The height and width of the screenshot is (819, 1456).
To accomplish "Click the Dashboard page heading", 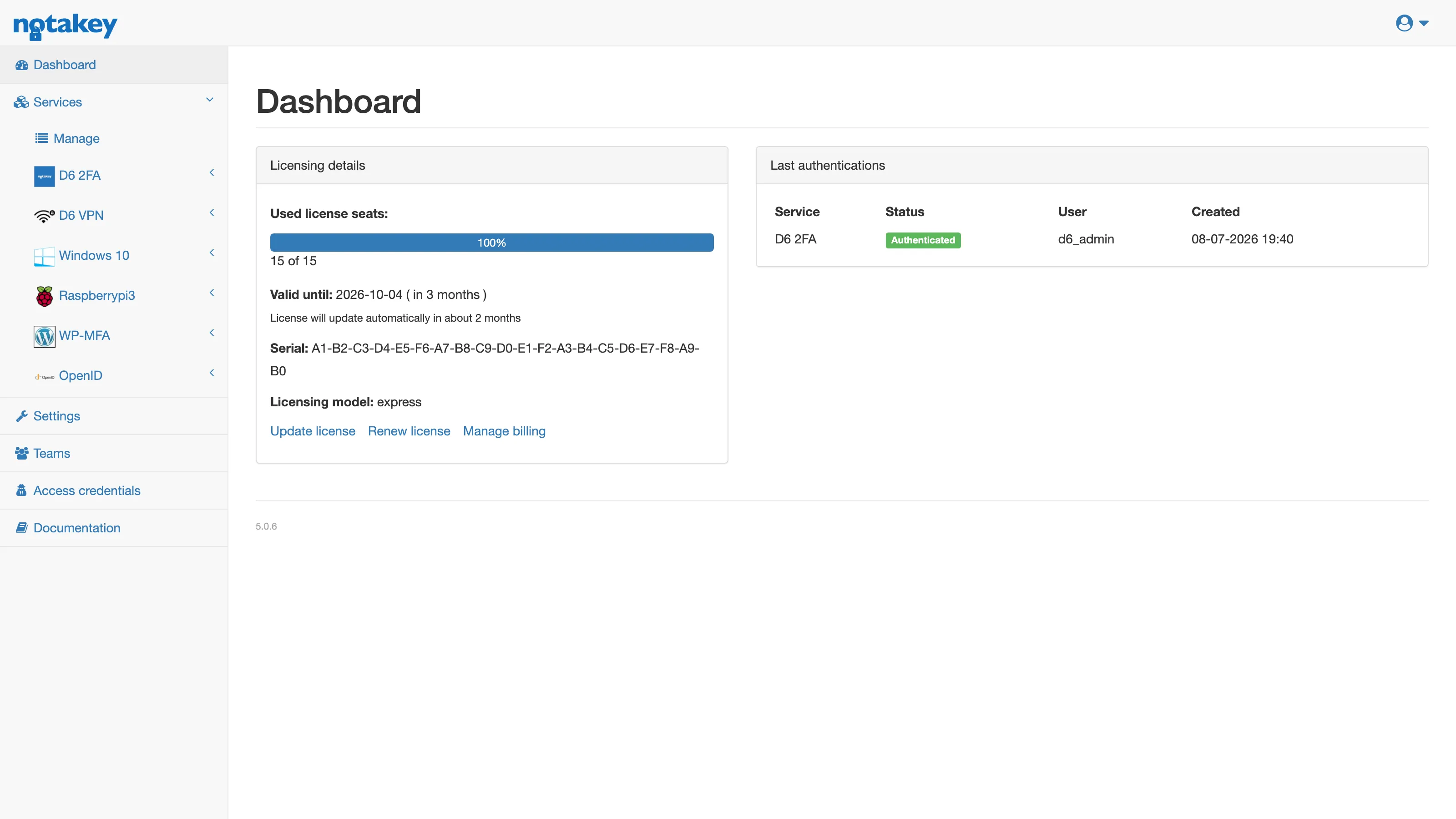I will [x=339, y=102].
